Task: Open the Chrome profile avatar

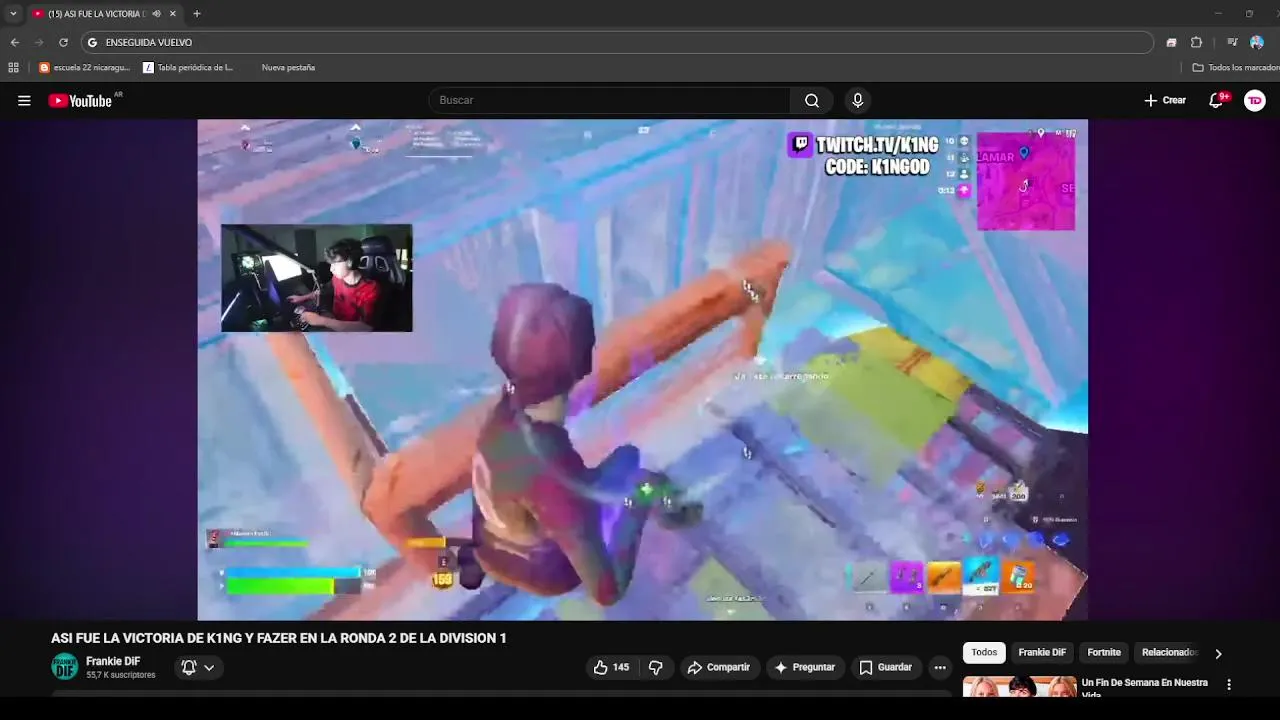Action: tap(1257, 42)
